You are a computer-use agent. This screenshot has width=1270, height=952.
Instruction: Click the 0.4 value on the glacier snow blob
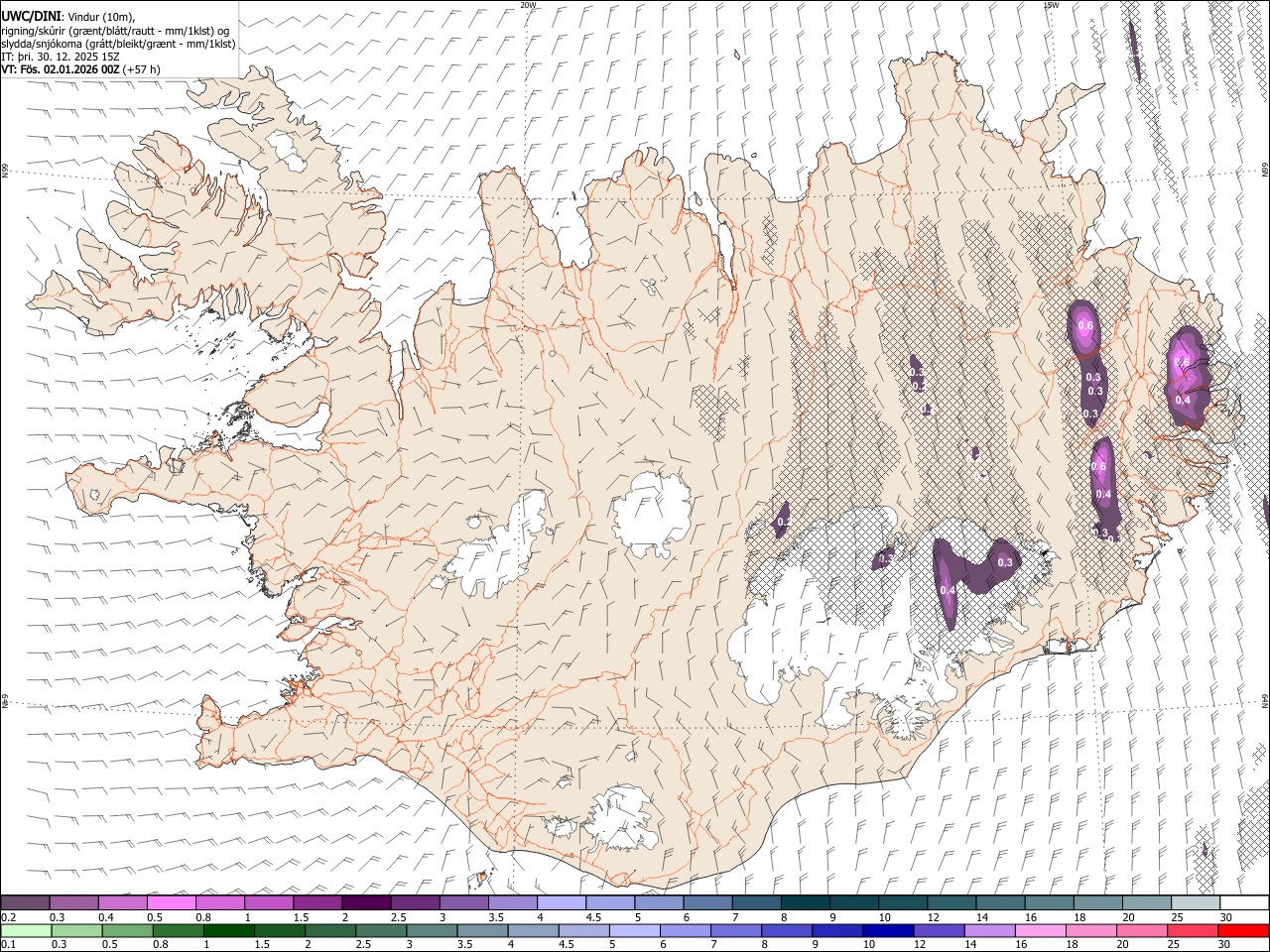pyautogui.click(x=948, y=590)
